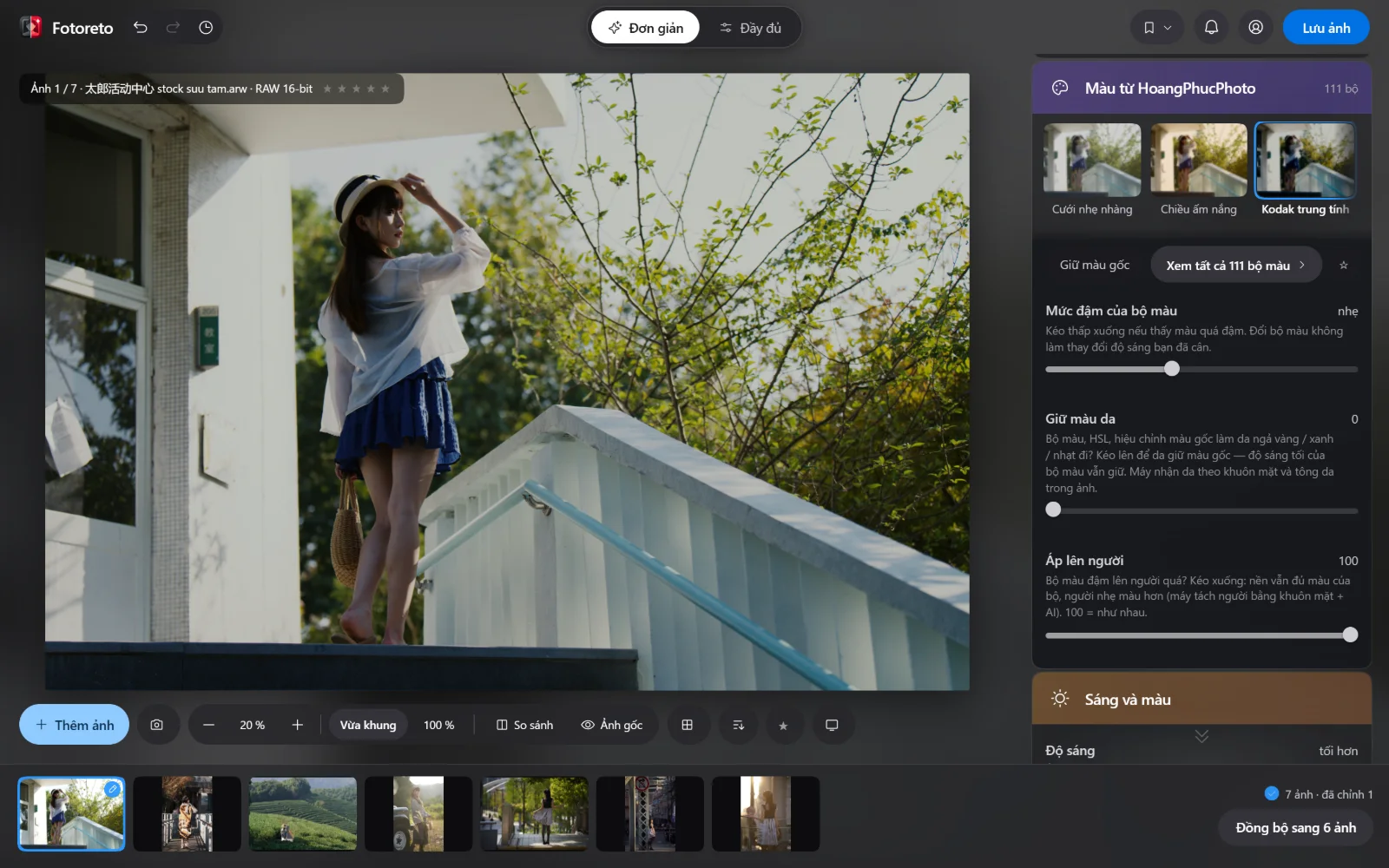Click the undo arrow icon

pos(140,28)
